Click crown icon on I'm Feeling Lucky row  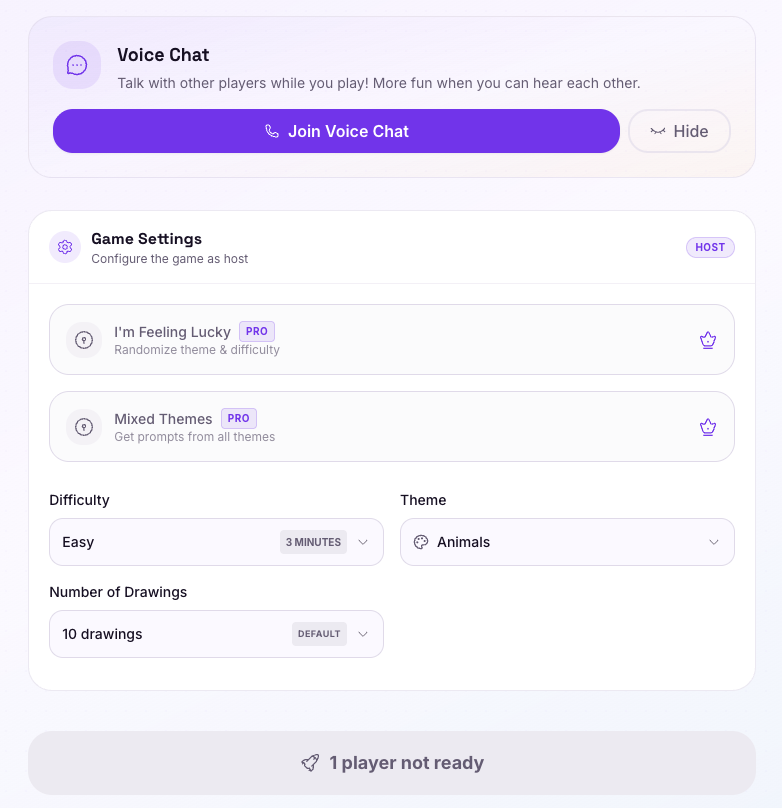pos(708,340)
